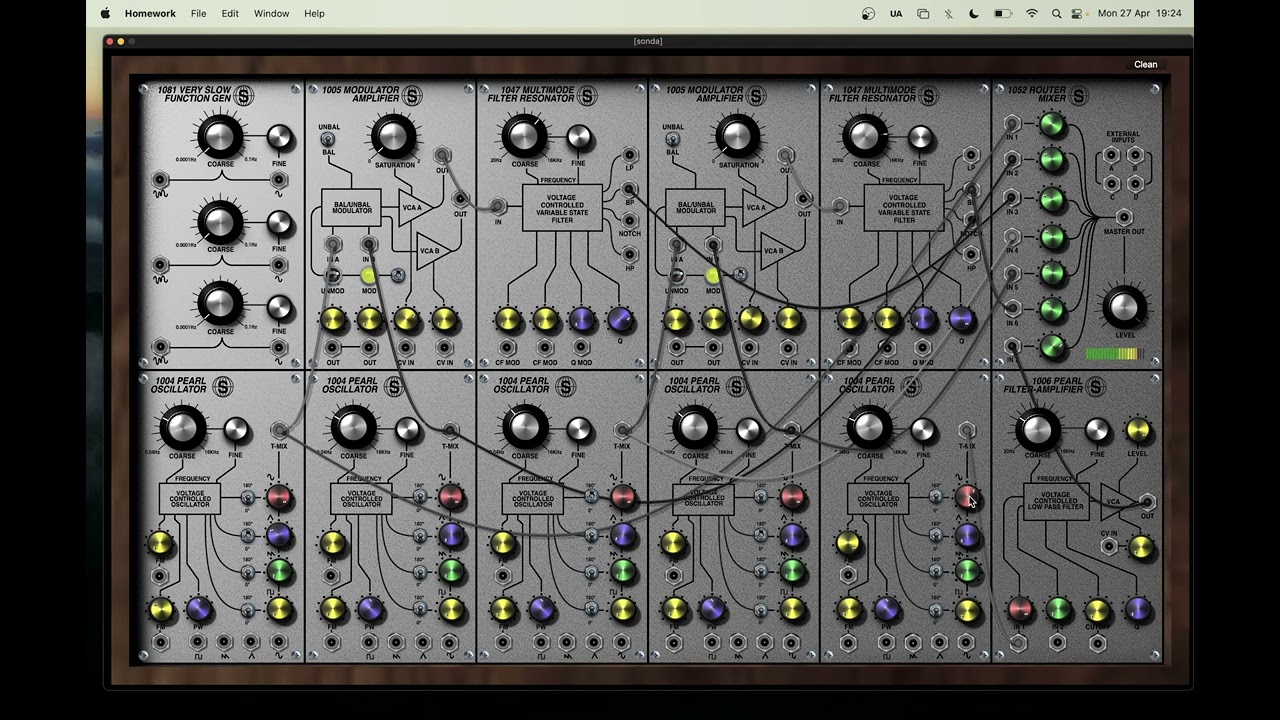Click the yellow LEVEL knob on the Pearl Filter-Amplifier
This screenshot has height=720, width=1280.
click(1138, 431)
